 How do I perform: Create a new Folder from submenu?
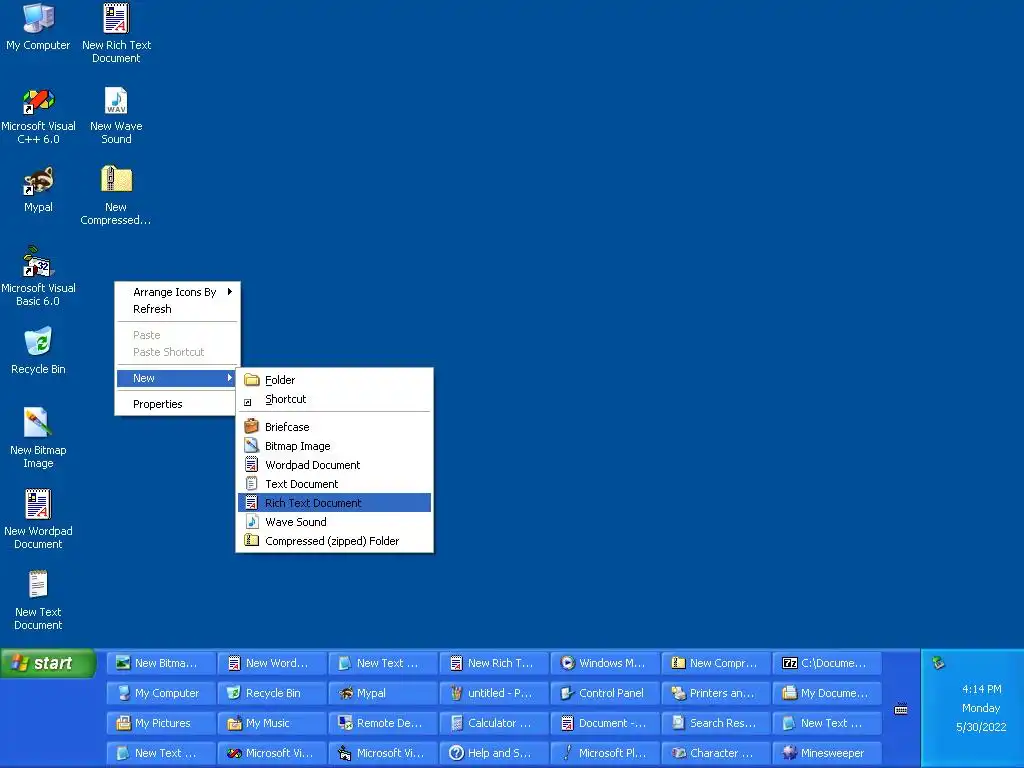click(334, 380)
